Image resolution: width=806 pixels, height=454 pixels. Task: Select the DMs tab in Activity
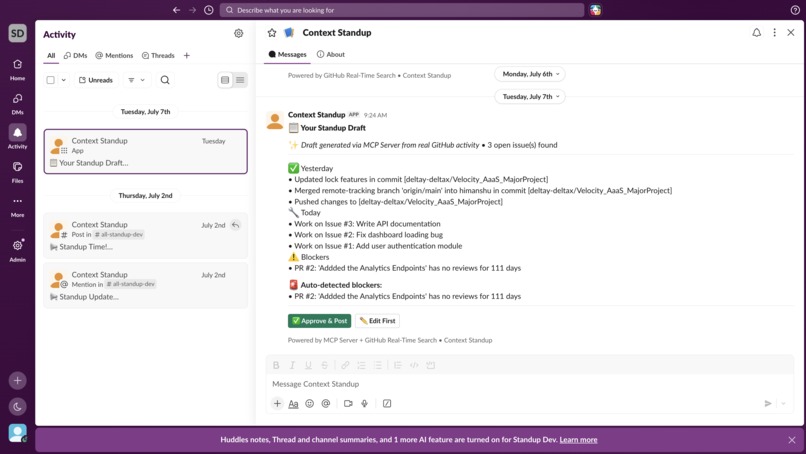(76, 56)
